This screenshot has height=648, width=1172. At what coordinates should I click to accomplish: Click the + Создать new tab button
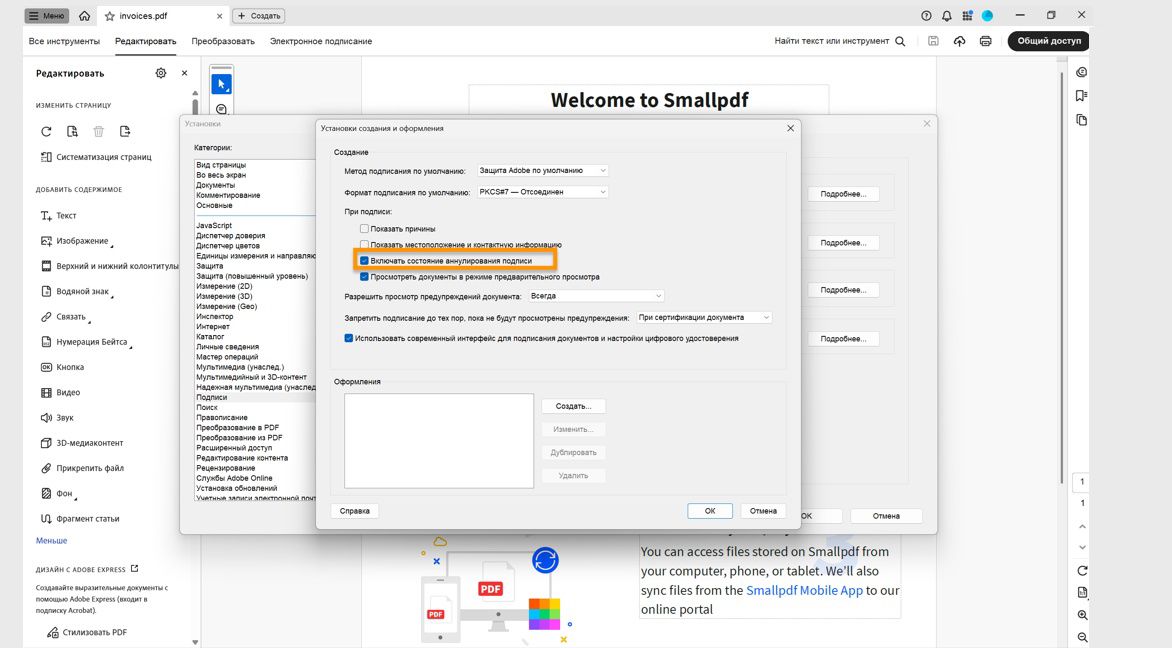pos(259,16)
